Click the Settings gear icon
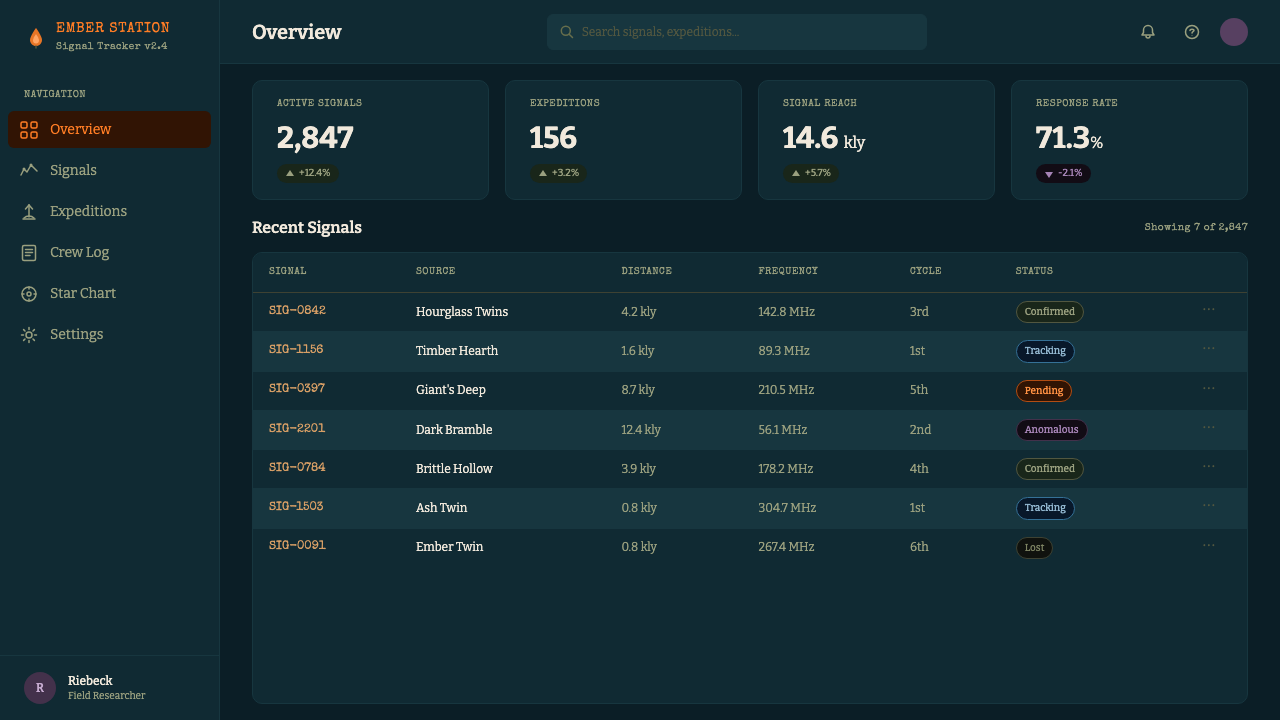 (x=29, y=335)
